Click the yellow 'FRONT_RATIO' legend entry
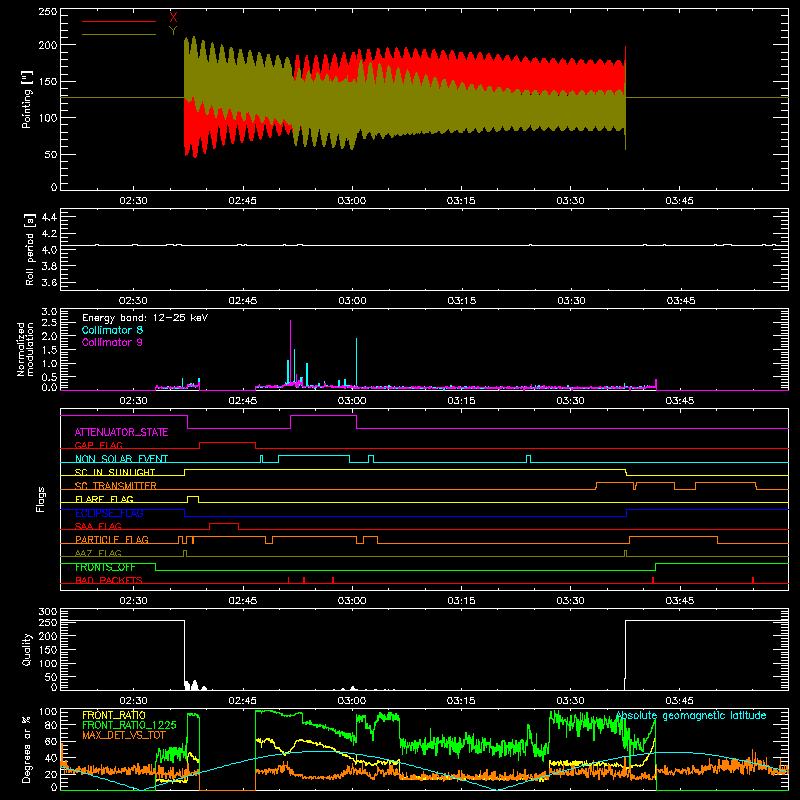800x800 pixels. tap(114, 715)
